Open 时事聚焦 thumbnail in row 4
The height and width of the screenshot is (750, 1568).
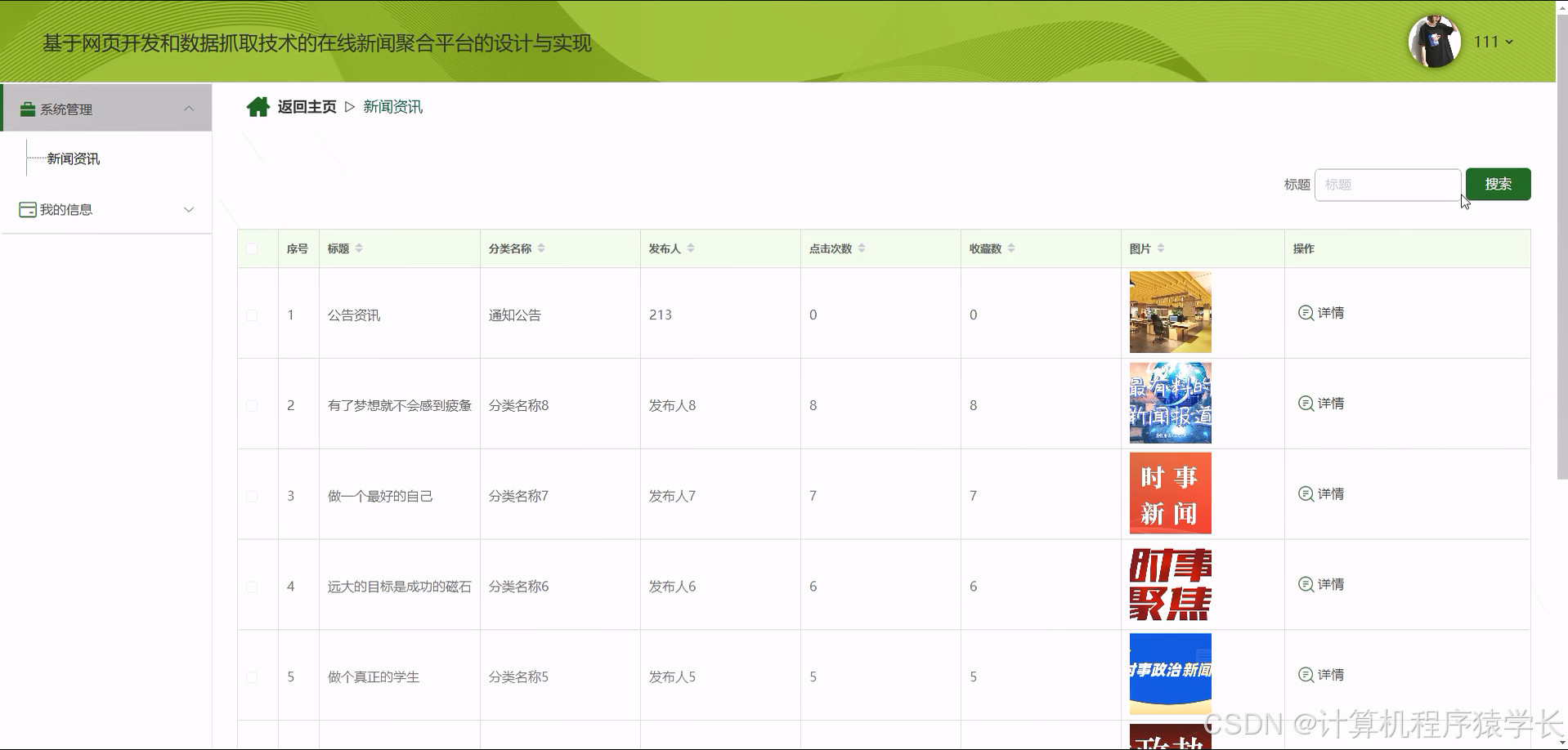click(x=1170, y=584)
